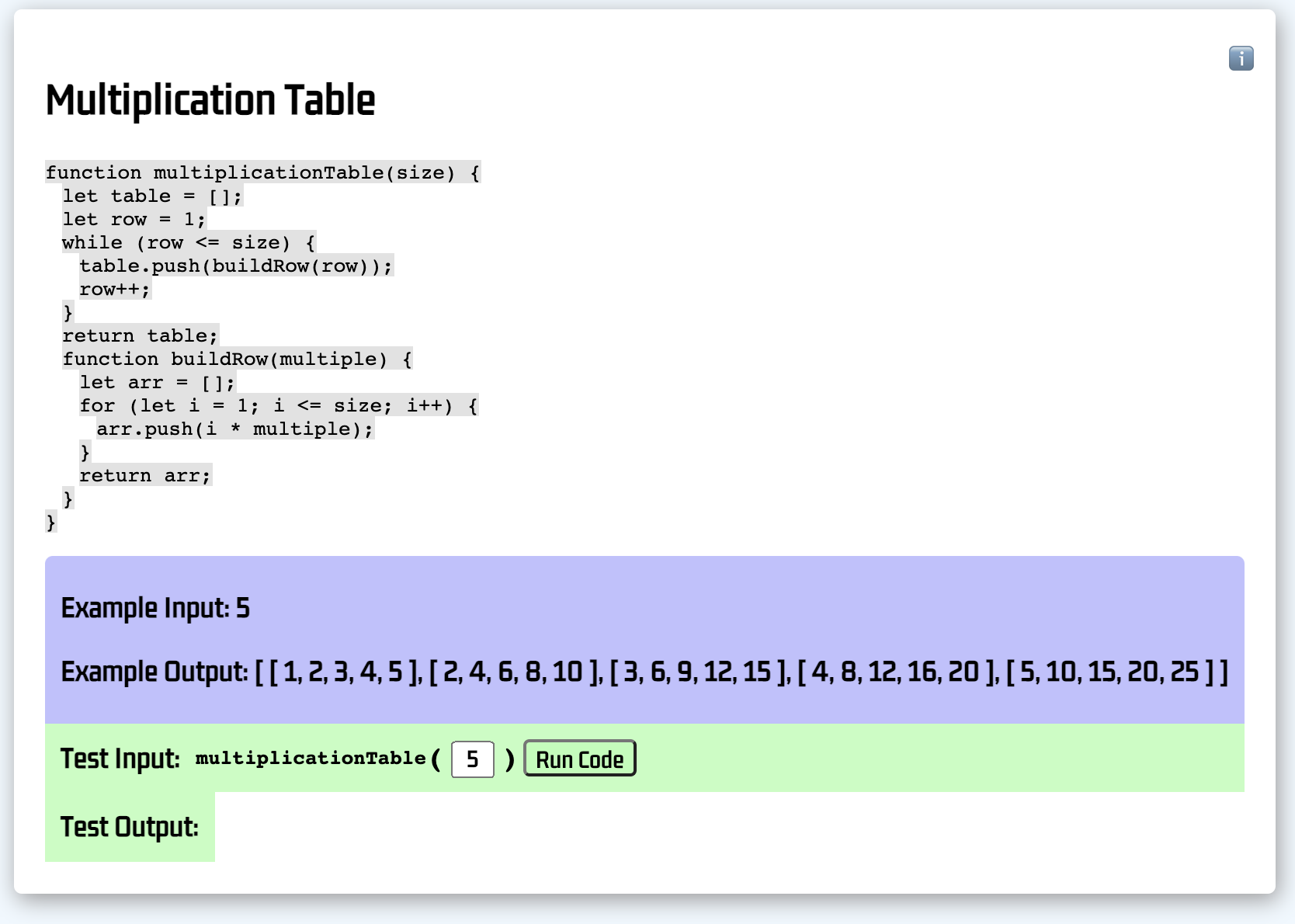Click the Multiplication Table page title
1295x924 pixels.
click(x=210, y=99)
